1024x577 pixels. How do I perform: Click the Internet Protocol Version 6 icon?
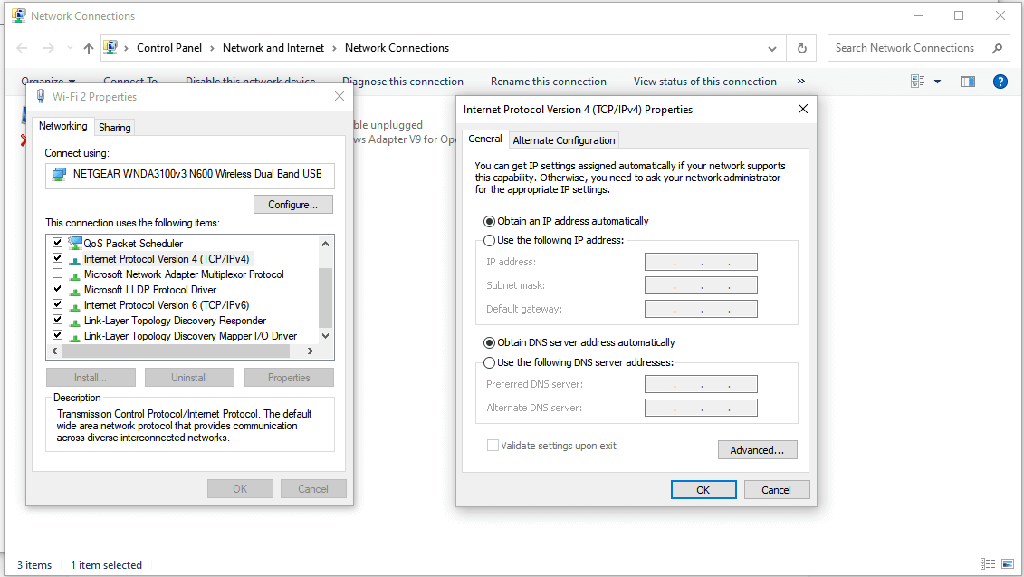pos(75,305)
